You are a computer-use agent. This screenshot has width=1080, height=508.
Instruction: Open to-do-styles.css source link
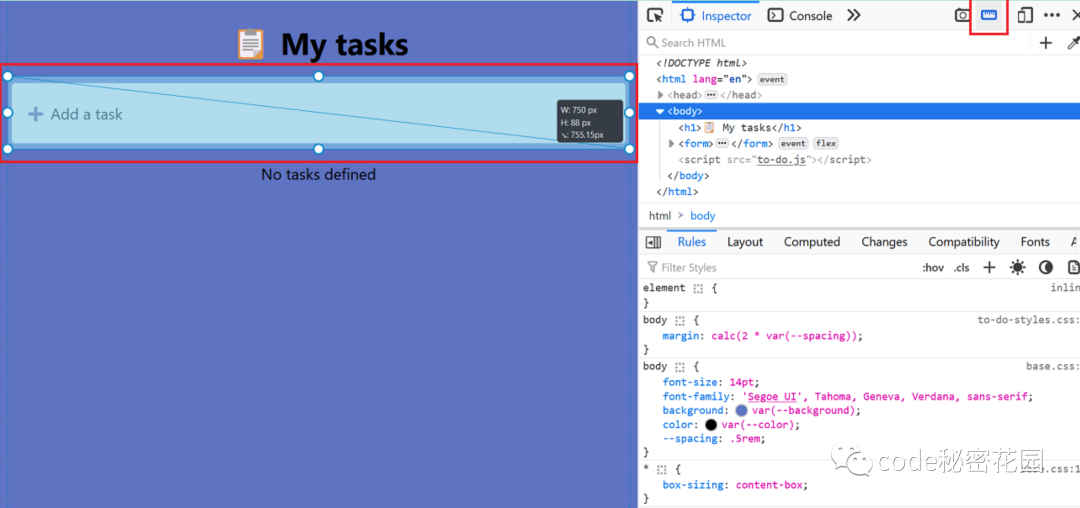tap(1028, 320)
